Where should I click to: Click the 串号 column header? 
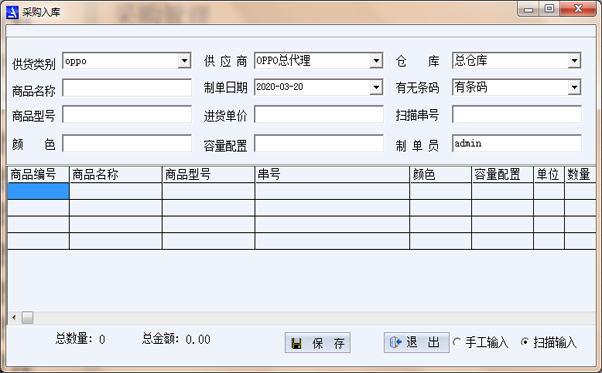point(332,175)
